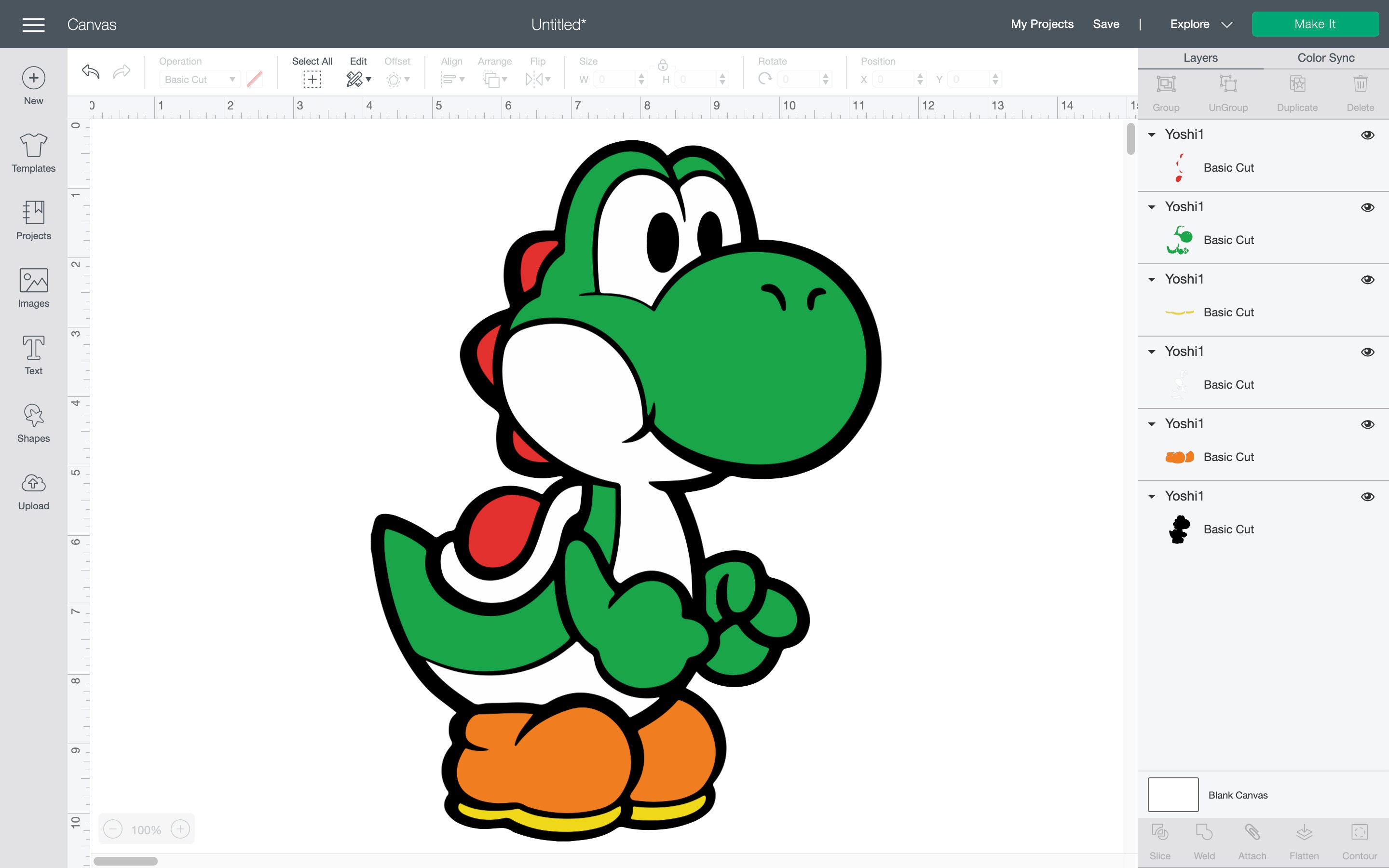Select the orange shoes layer thumbnail
The height and width of the screenshot is (868, 1389).
(1180, 457)
